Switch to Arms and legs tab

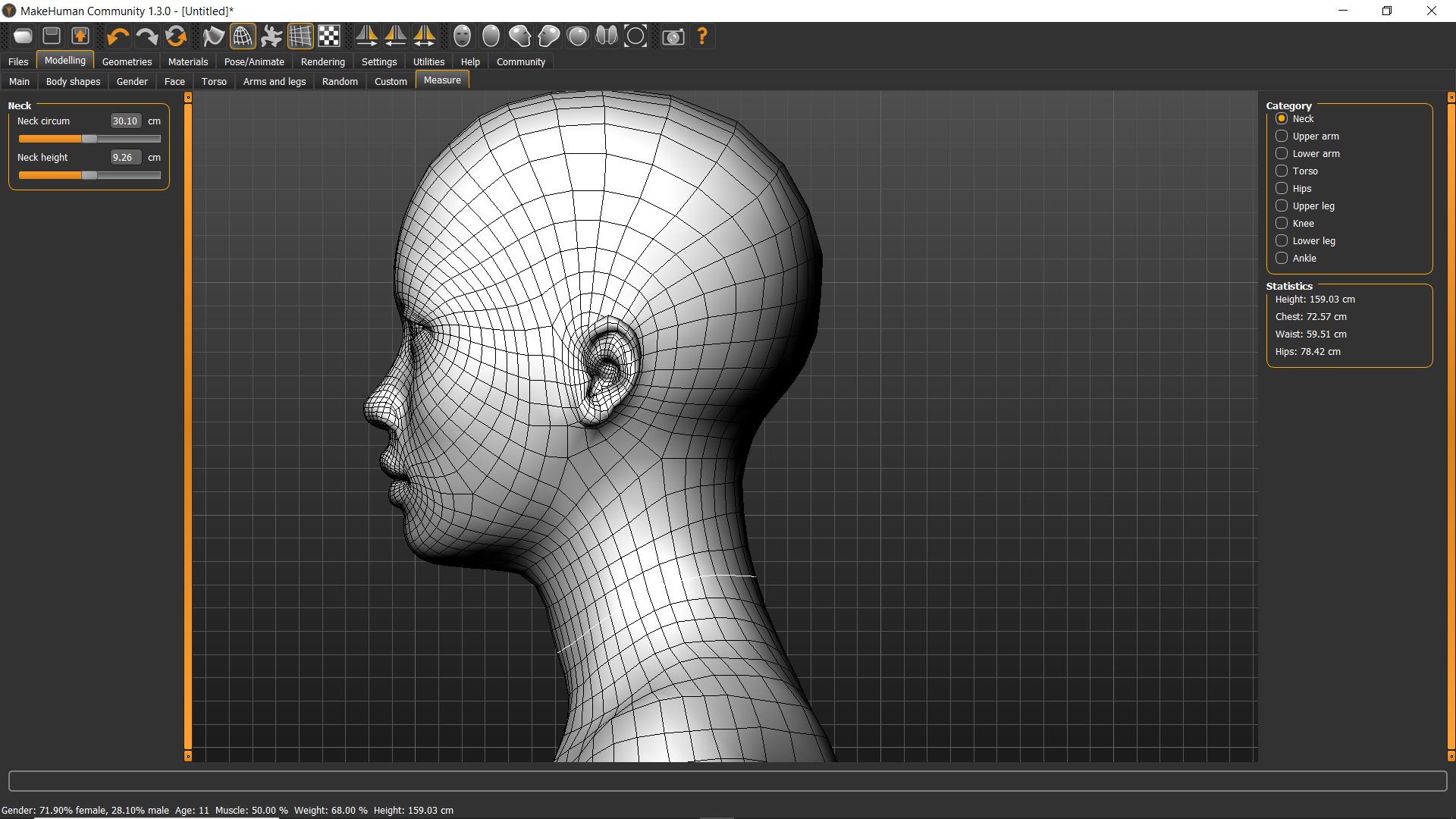click(x=274, y=82)
